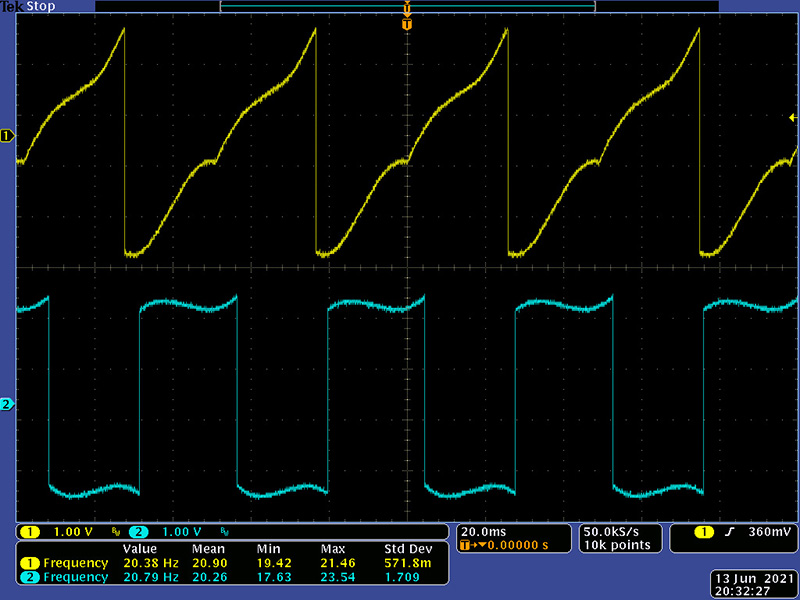This screenshot has width=800, height=600.
Task: Click the yellow channel 1 badge in scale readout
Action: coord(30,531)
